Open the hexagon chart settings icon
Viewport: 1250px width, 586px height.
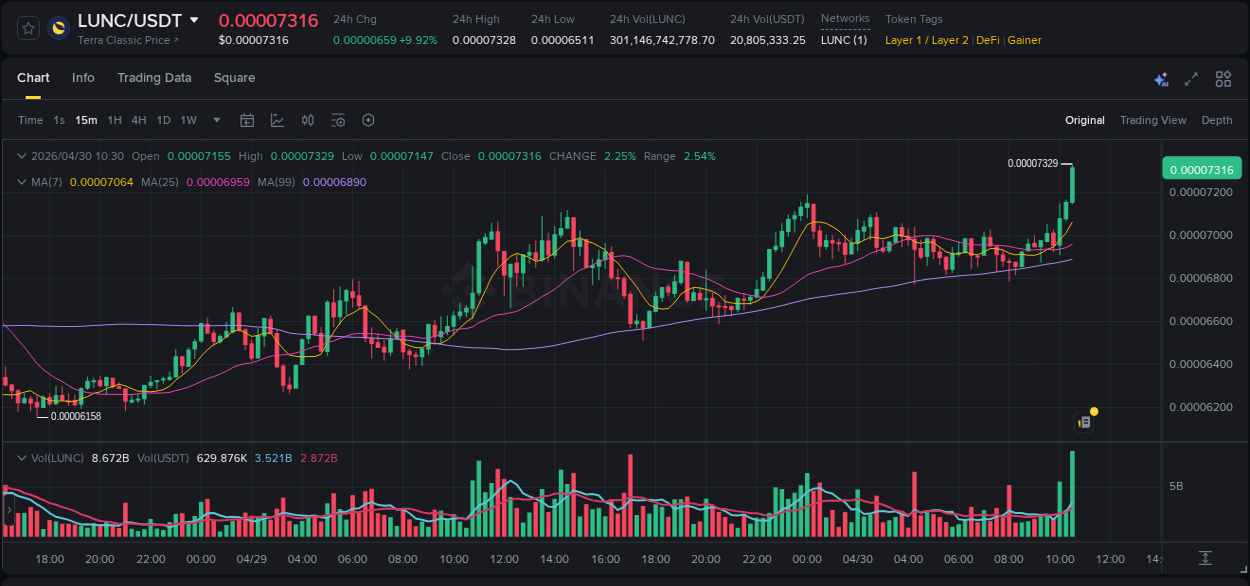click(368, 120)
